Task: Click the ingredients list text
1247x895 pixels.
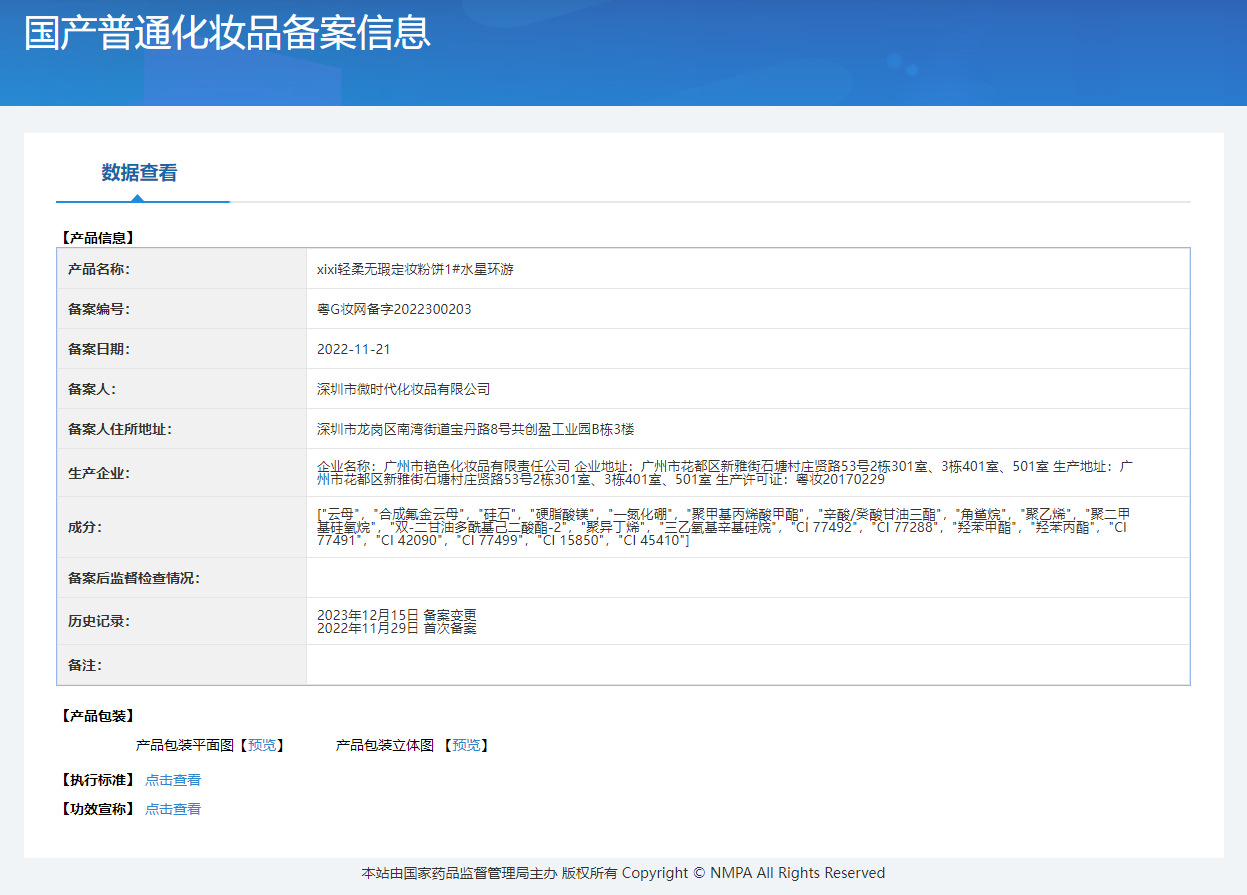Action: (723, 527)
